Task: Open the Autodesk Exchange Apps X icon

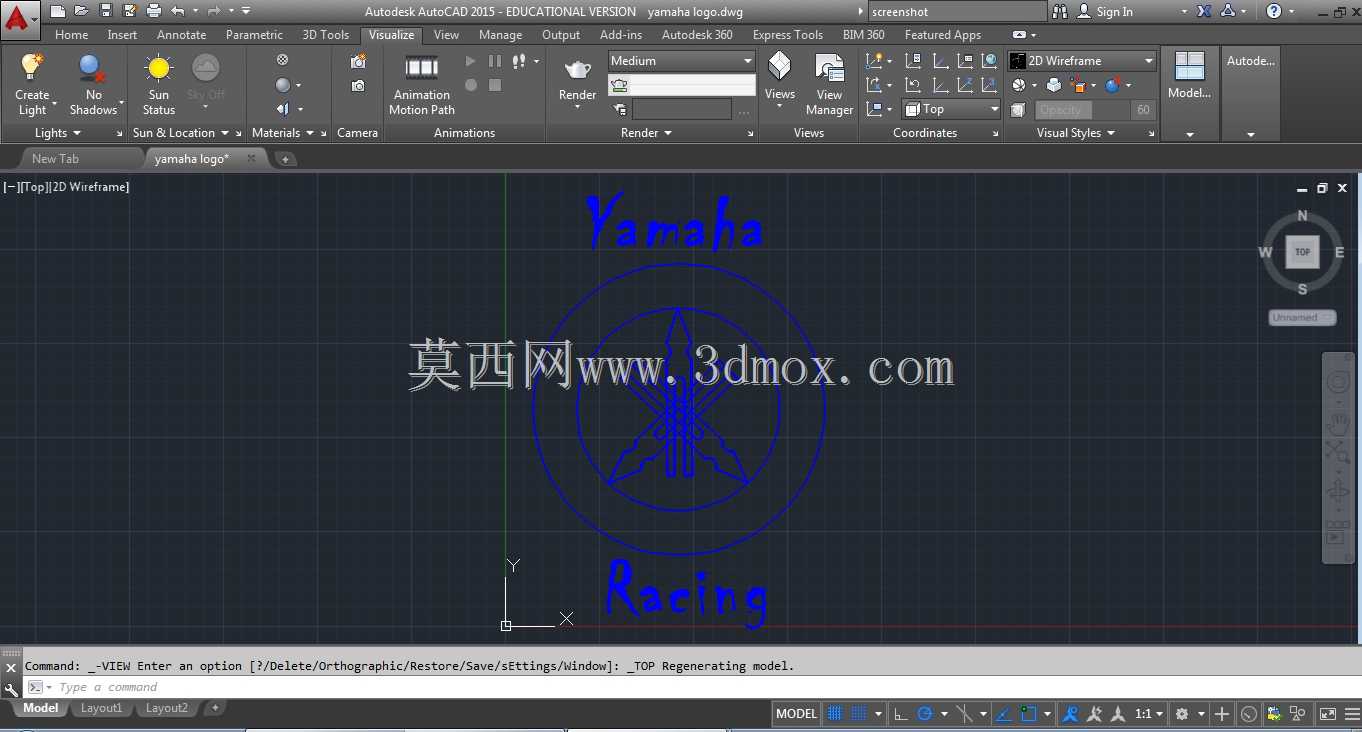Action: pos(1204,11)
